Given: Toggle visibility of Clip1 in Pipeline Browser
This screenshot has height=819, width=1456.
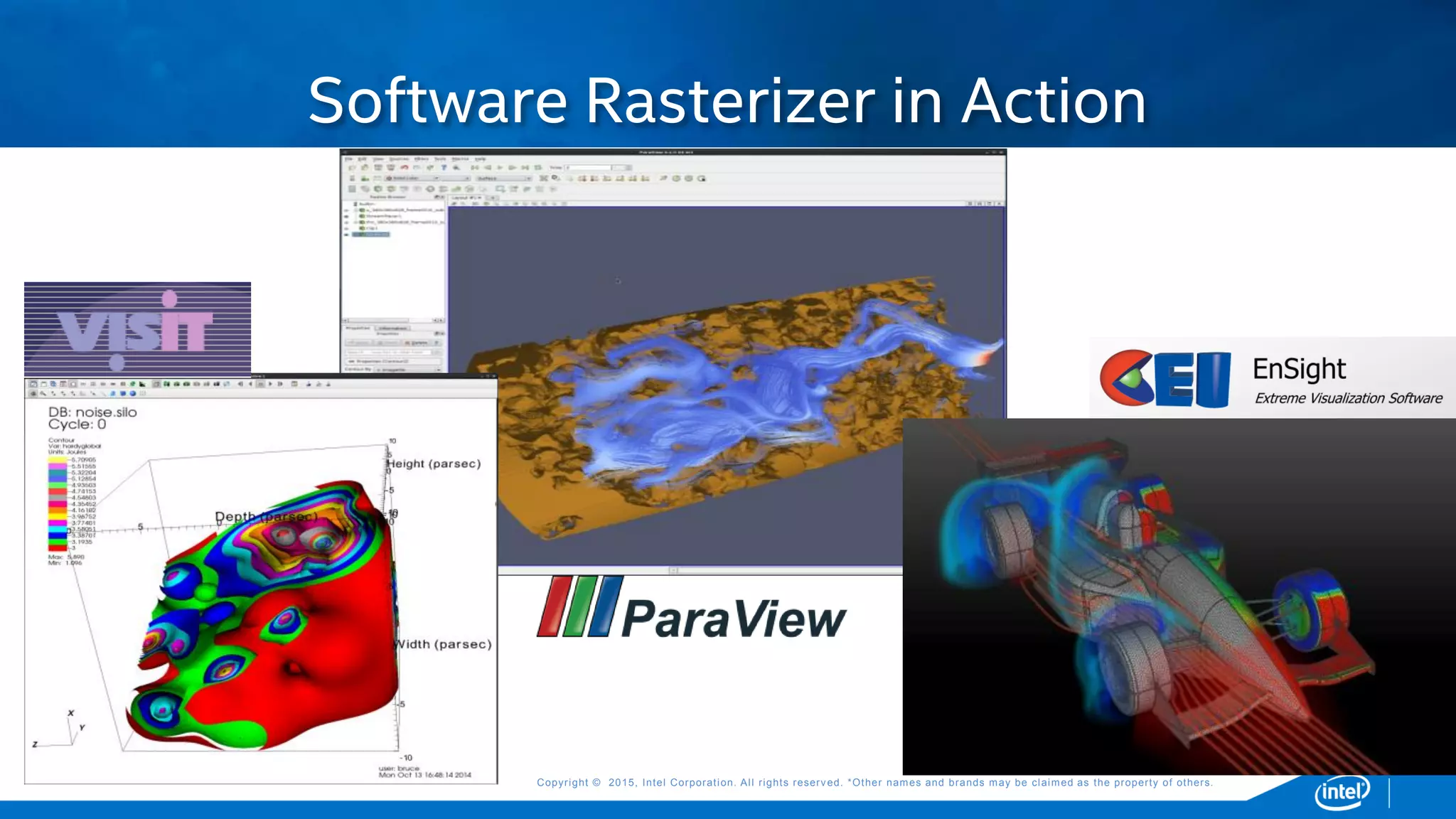Looking at the screenshot, I should (346, 228).
